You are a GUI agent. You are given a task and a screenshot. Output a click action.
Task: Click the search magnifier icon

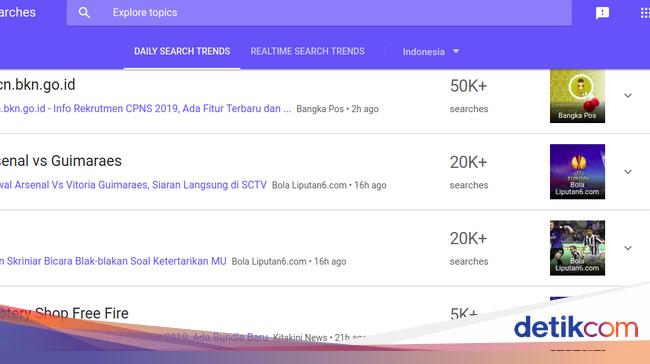pos(84,13)
